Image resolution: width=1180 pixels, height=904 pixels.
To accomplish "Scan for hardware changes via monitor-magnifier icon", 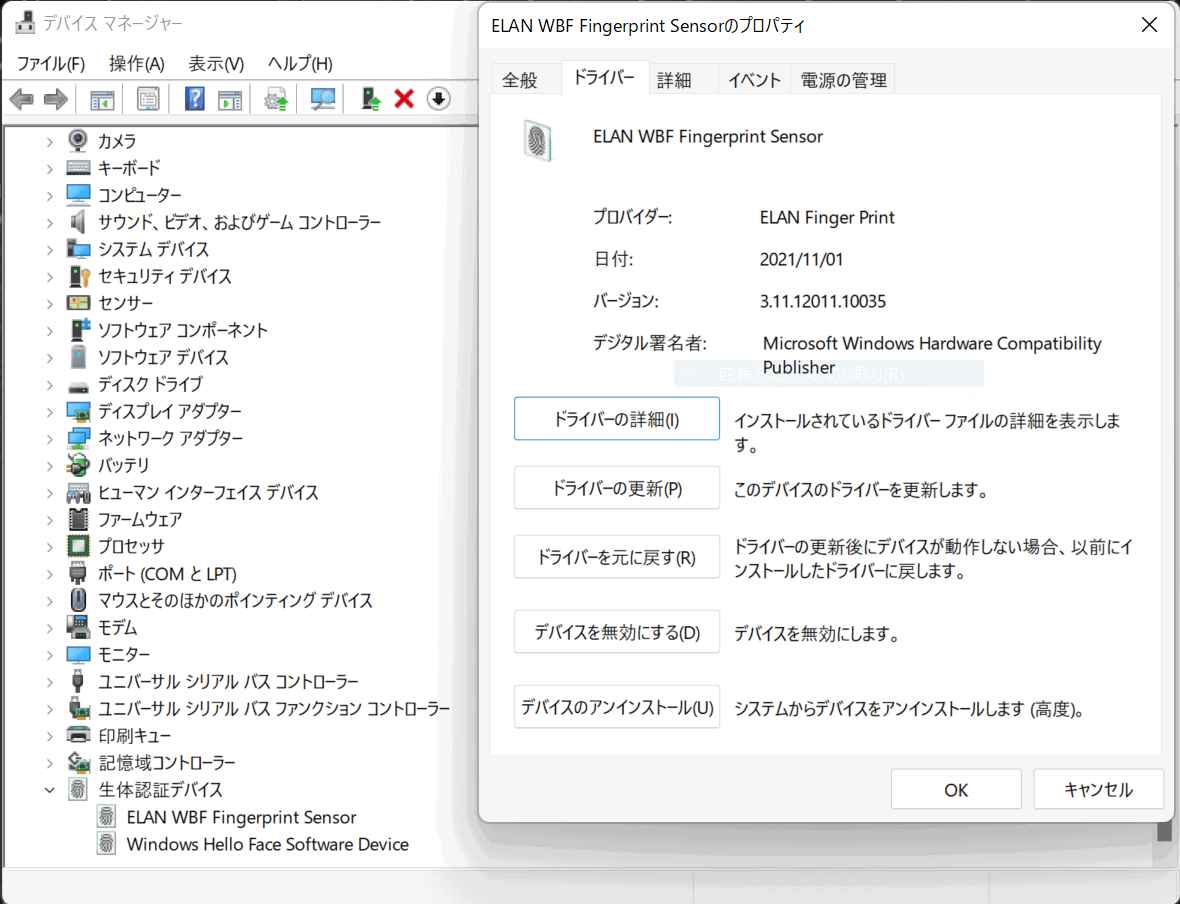I will click(x=323, y=99).
